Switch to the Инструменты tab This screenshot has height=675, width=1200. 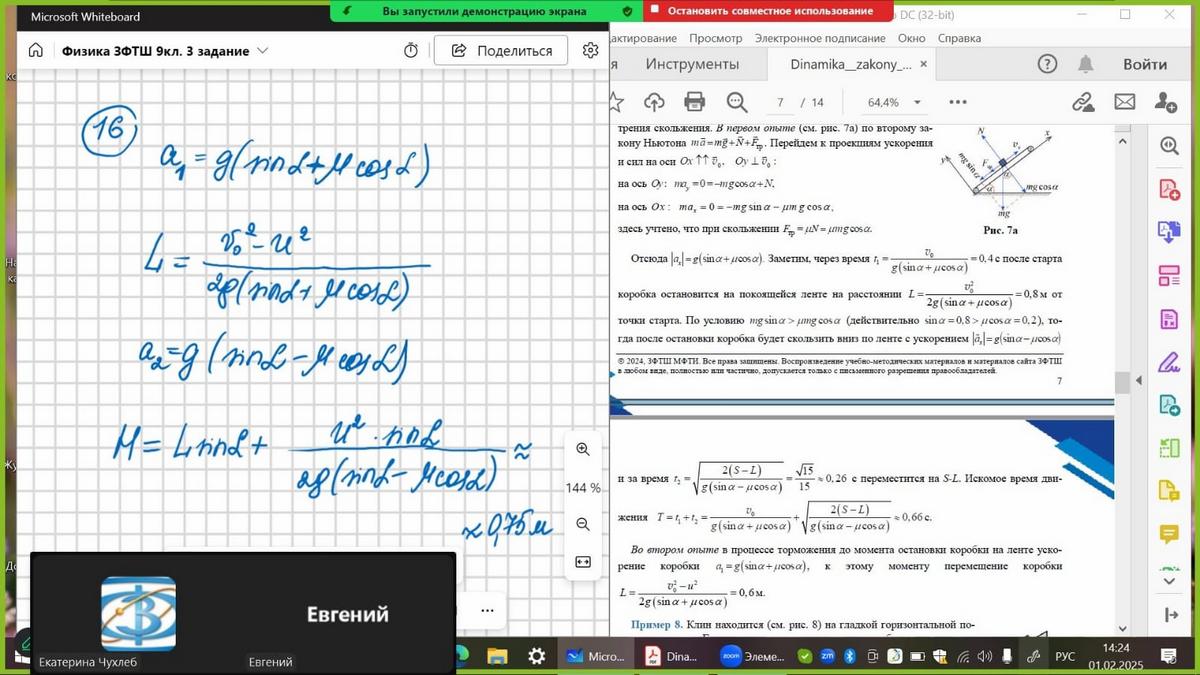click(x=692, y=64)
